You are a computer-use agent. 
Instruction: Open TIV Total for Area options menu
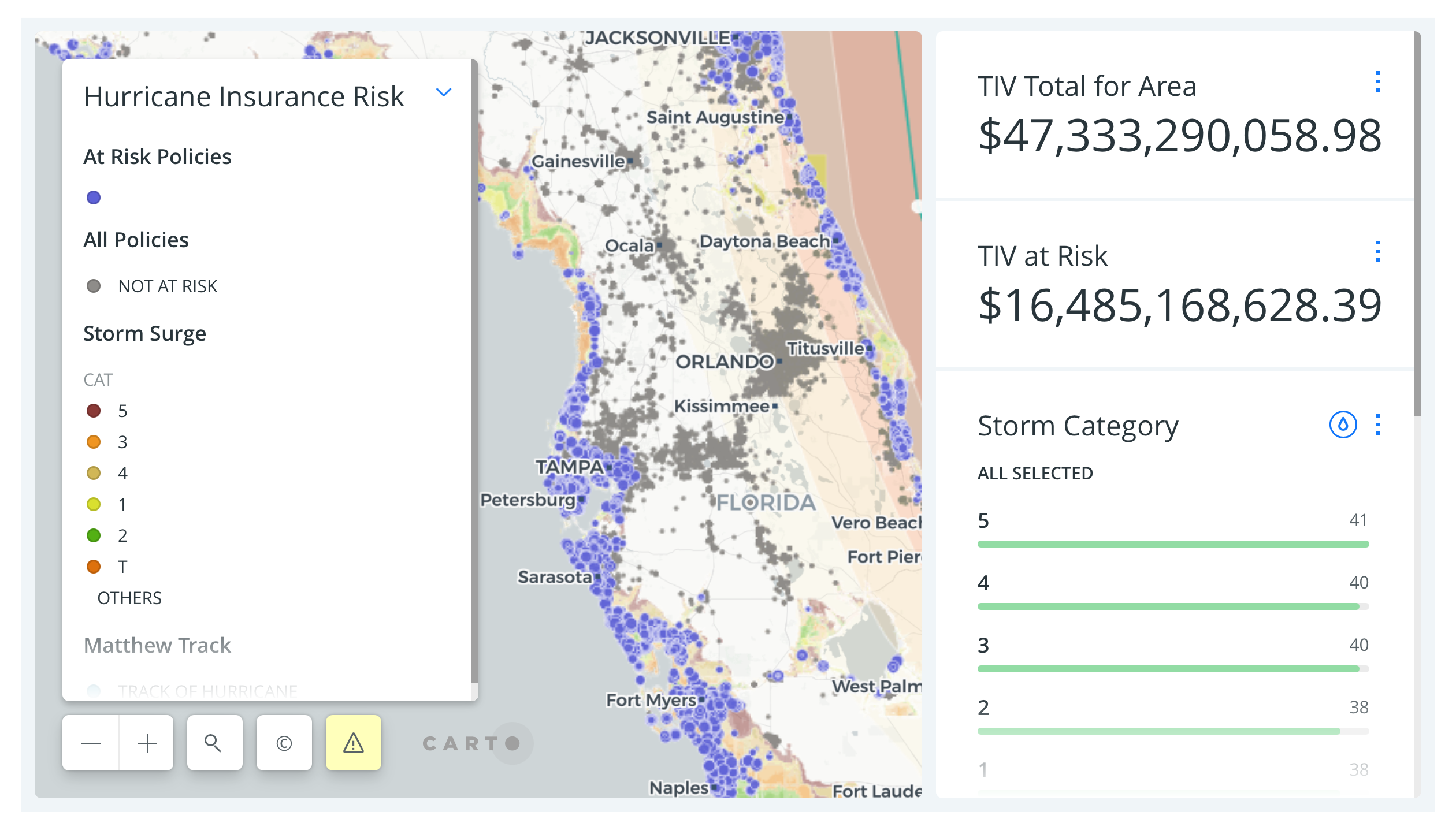pos(1378,82)
